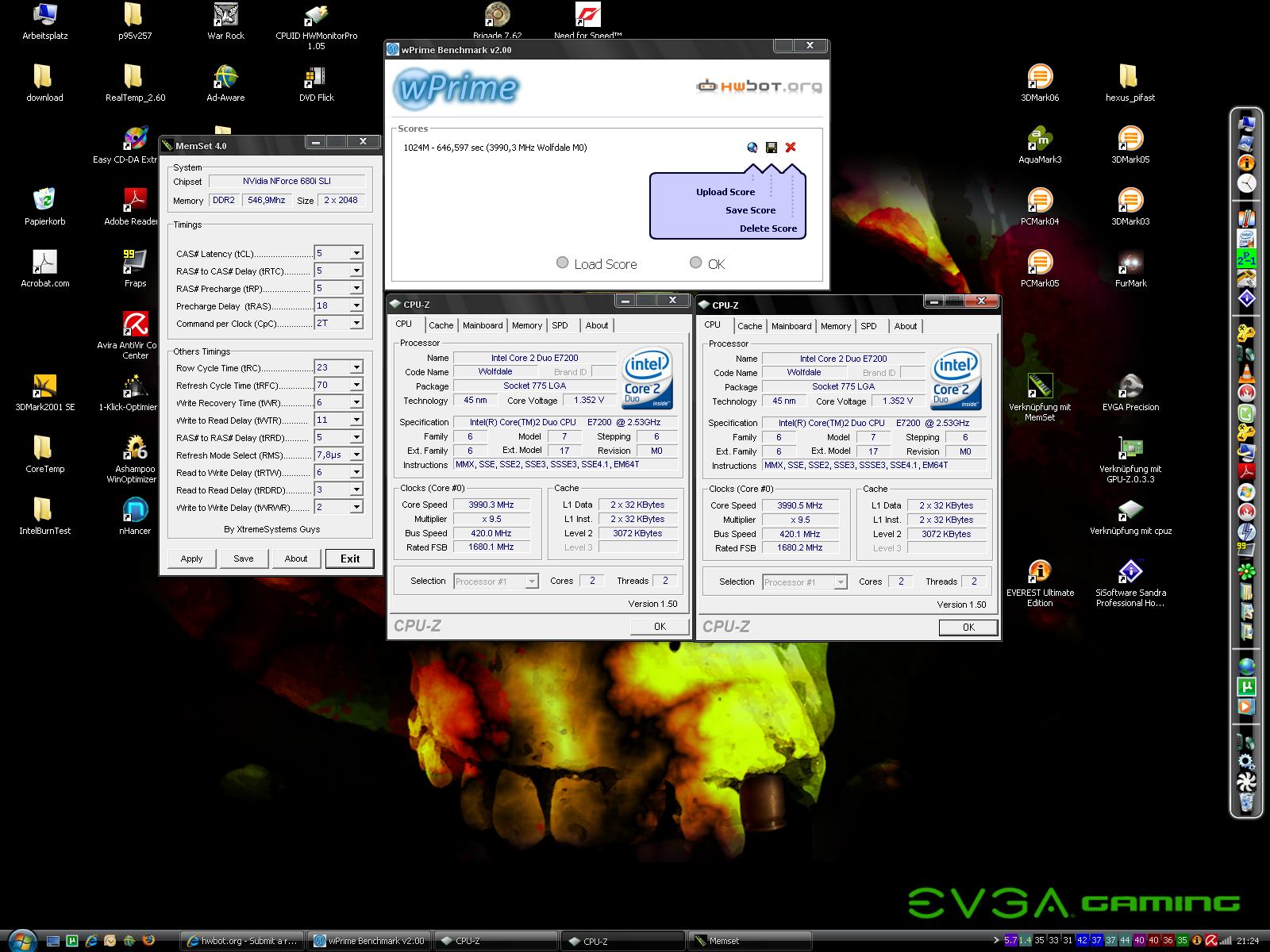This screenshot has width=1270, height=952.
Task: Switch to About tab in right CPU-Z
Action: coord(905,326)
